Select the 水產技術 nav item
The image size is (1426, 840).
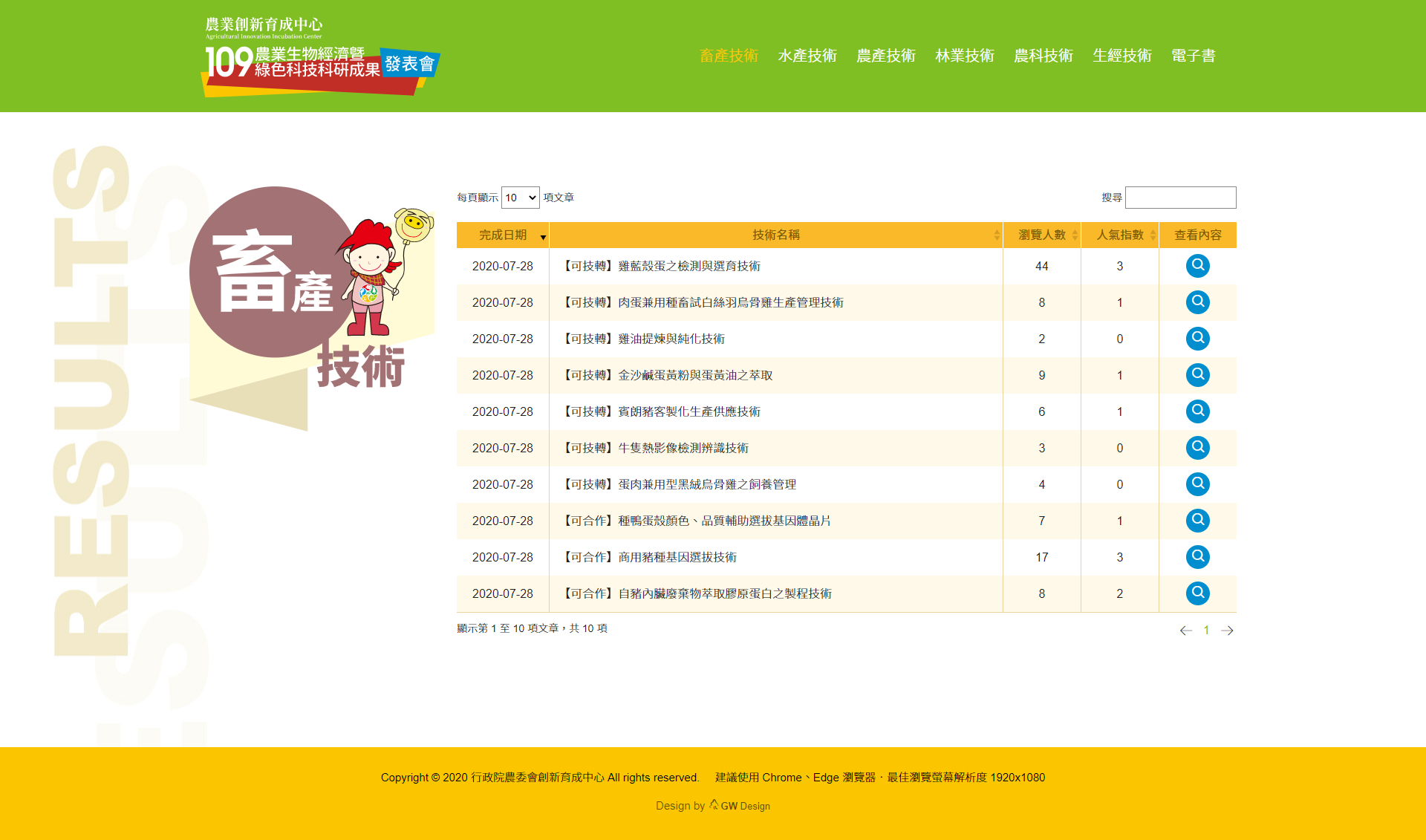pyautogui.click(x=807, y=56)
